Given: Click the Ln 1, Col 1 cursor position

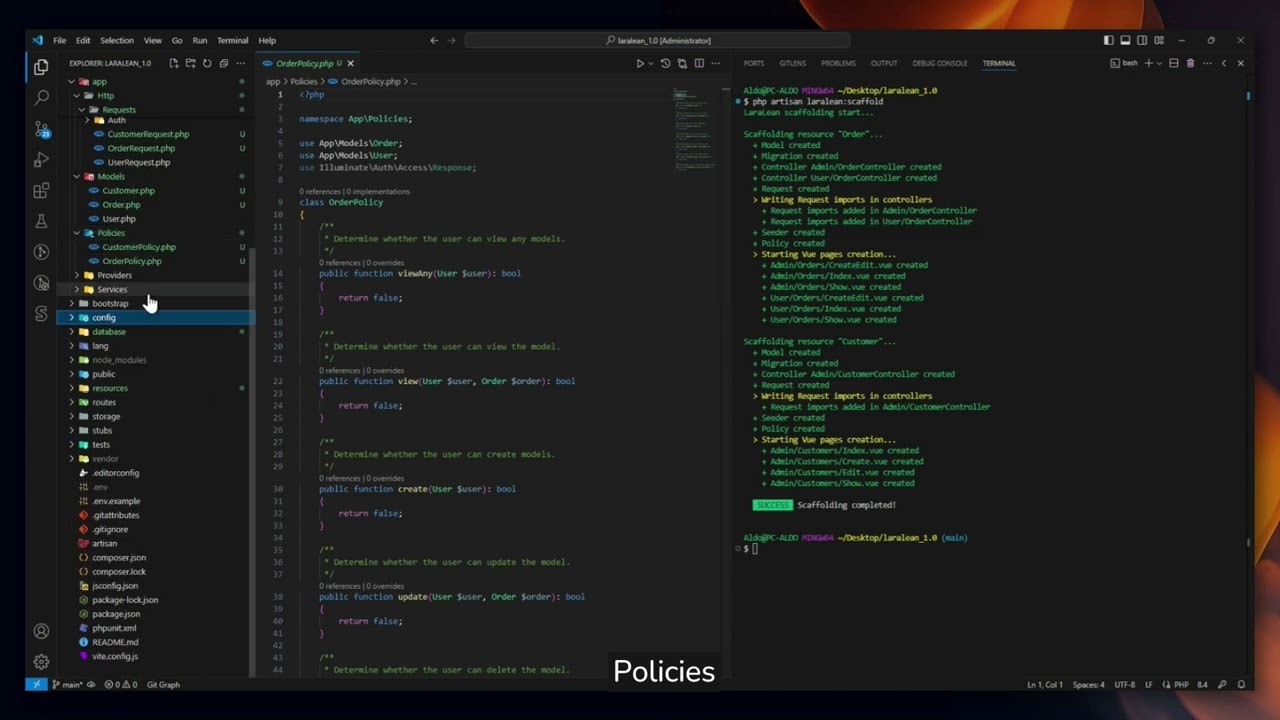Looking at the screenshot, I should point(1045,685).
